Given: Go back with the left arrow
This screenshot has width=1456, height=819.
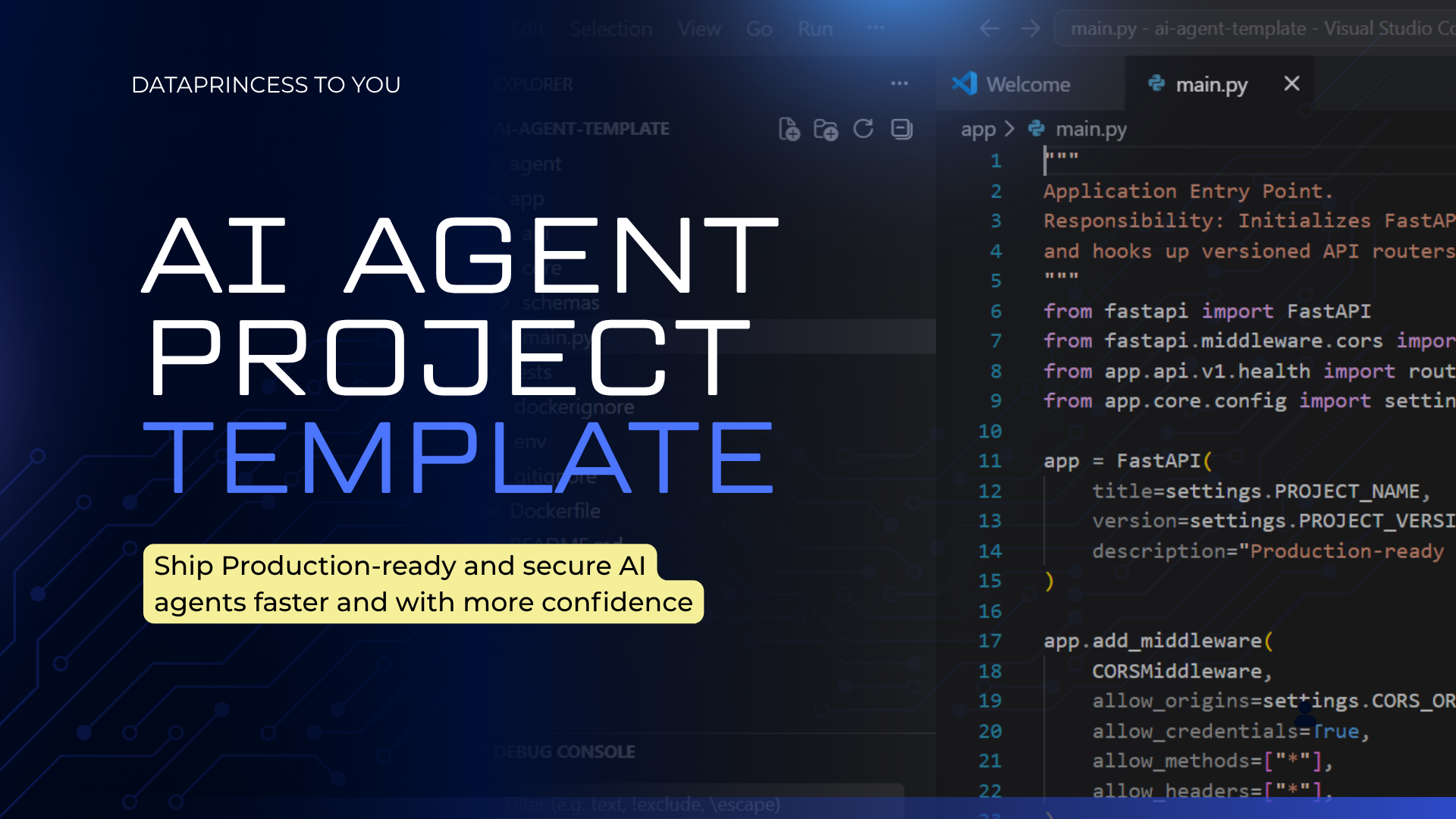Looking at the screenshot, I should (x=989, y=29).
